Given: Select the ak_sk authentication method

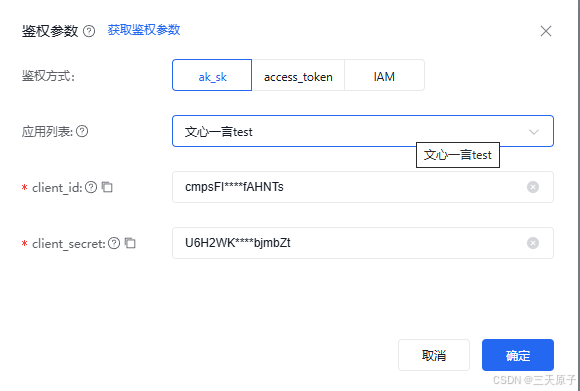Looking at the screenshot, I should pos(212,75).
